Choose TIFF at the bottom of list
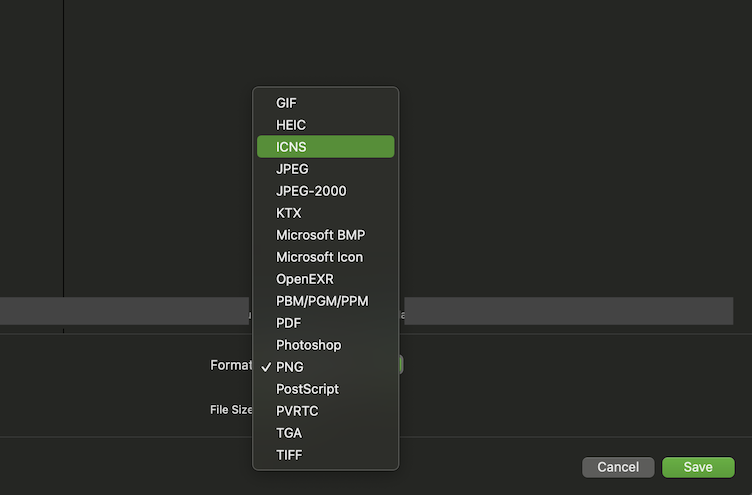Image resolution: width=752 pixels, height=495 pixels. pos(289,455)
